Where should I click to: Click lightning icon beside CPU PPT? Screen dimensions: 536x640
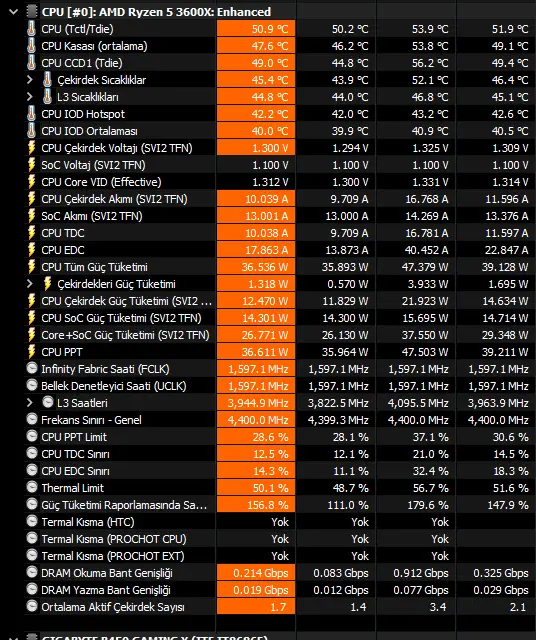[31, 352]
